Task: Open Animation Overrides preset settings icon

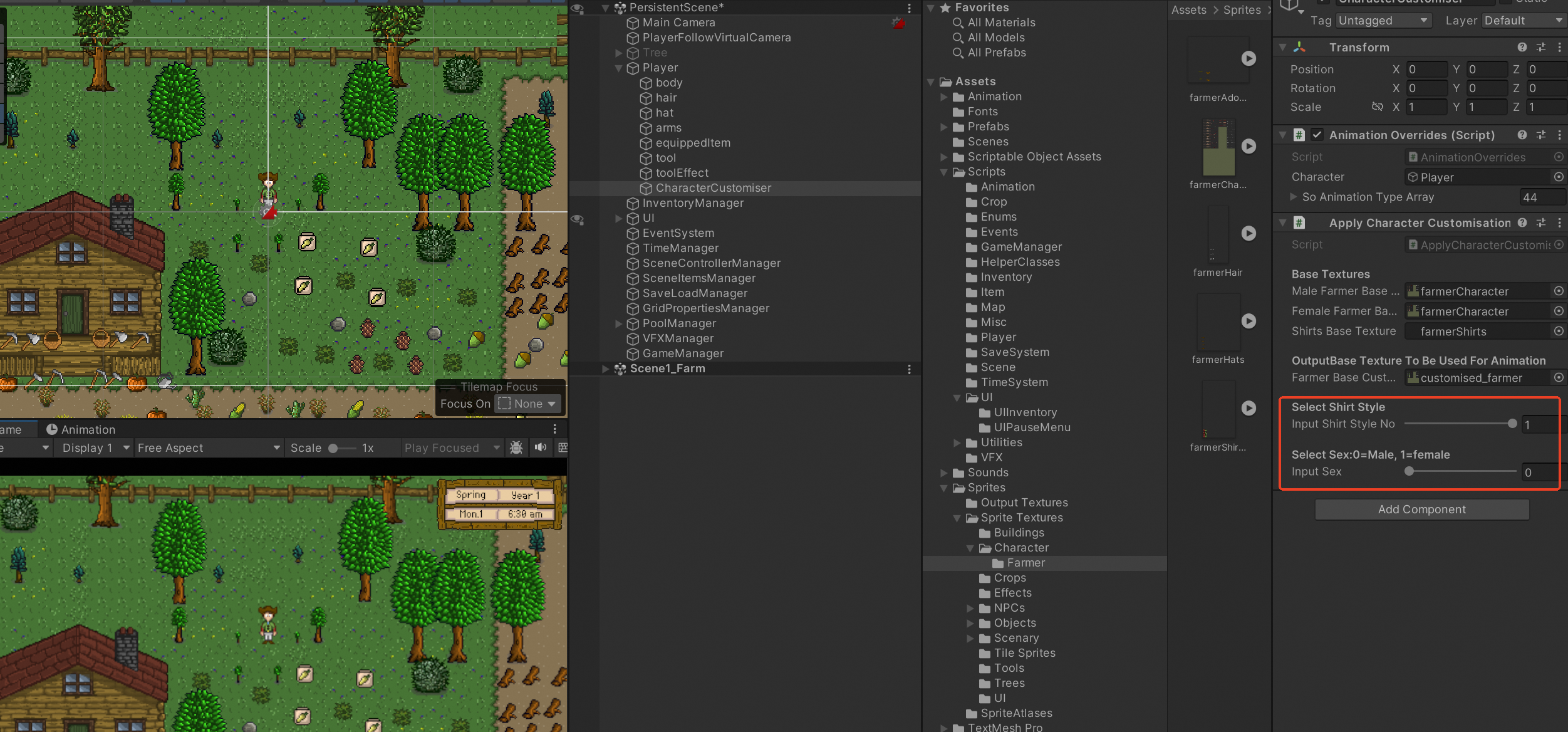Action: [x=1541, y=135]
